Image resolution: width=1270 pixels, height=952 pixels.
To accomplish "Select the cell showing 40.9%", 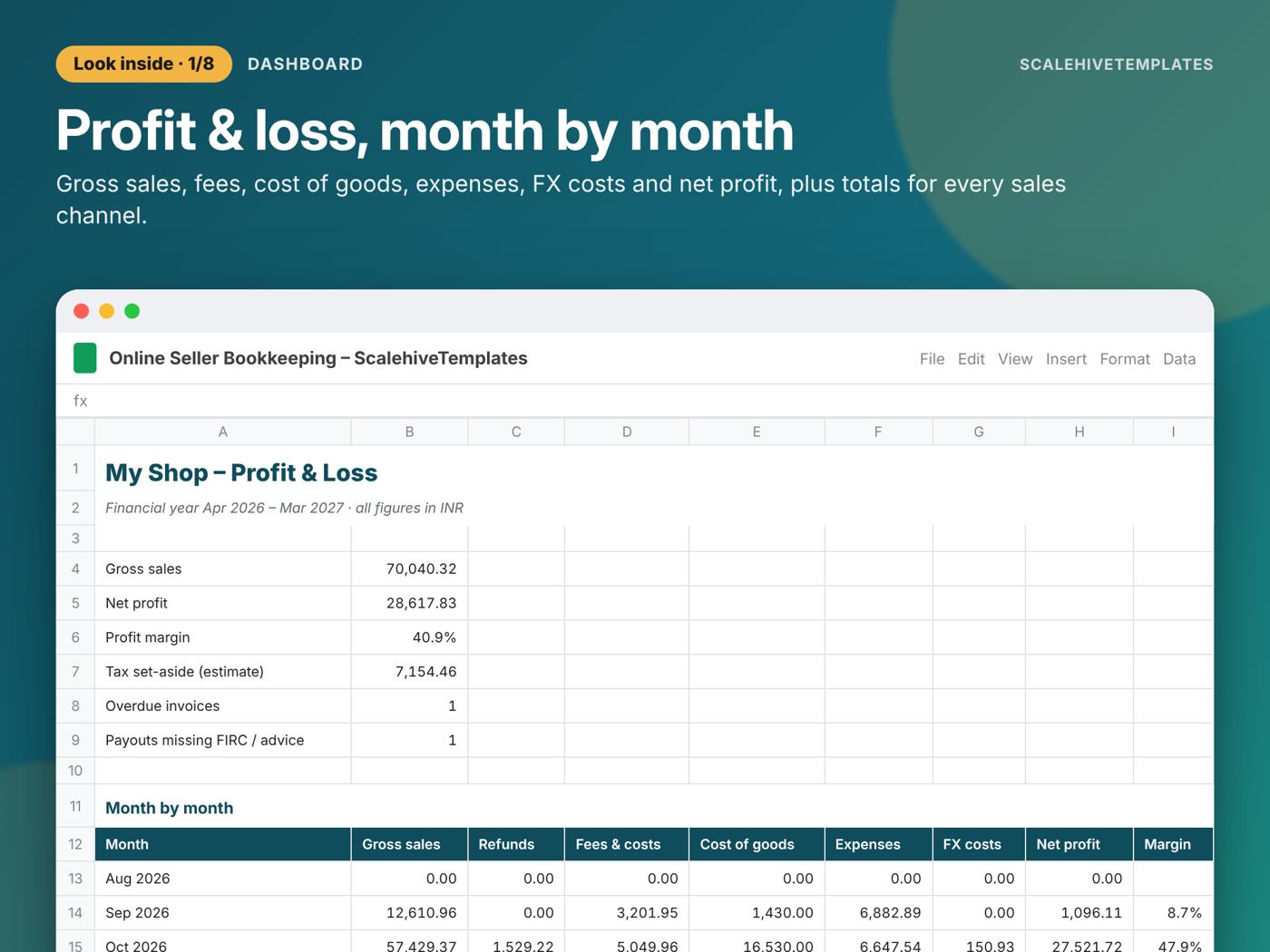I will click(409, 637).
